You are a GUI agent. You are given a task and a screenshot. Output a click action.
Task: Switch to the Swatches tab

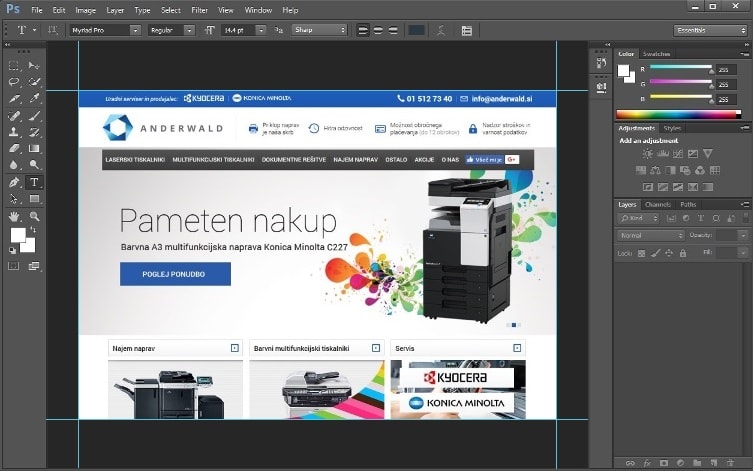click(x=656, y=53)
